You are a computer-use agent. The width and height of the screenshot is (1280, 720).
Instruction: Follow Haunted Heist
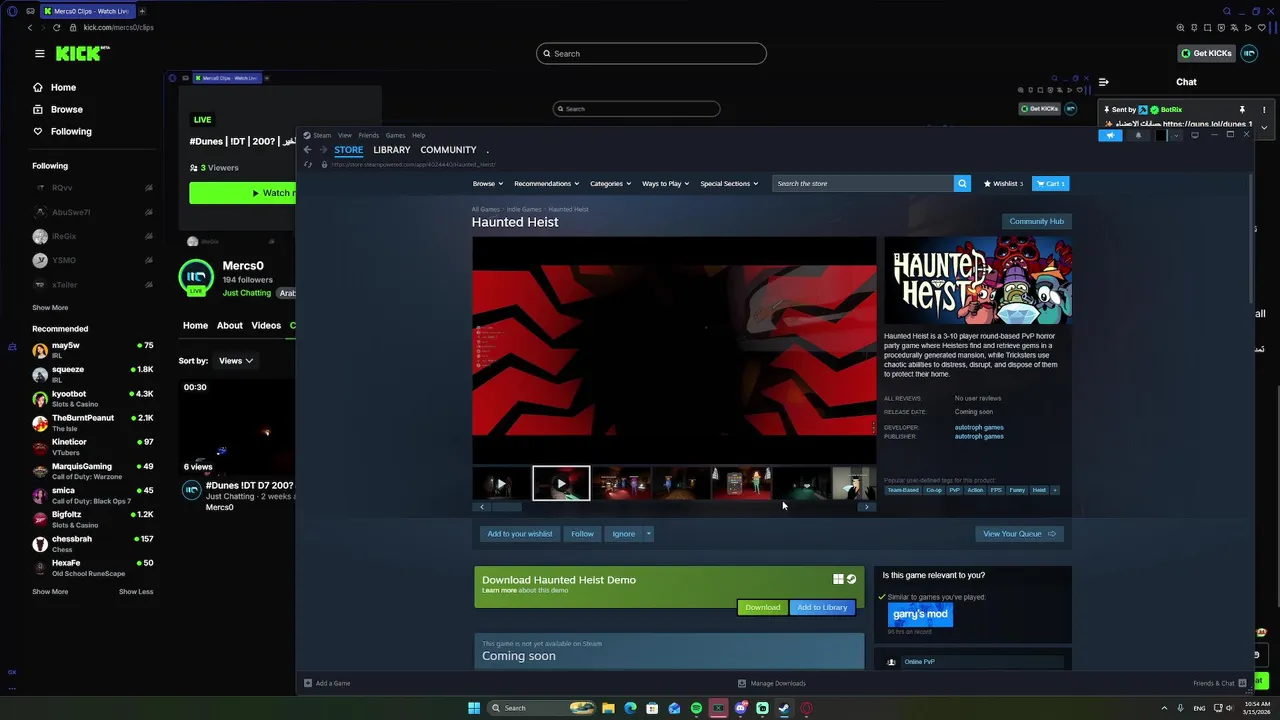tap(582, 534)
